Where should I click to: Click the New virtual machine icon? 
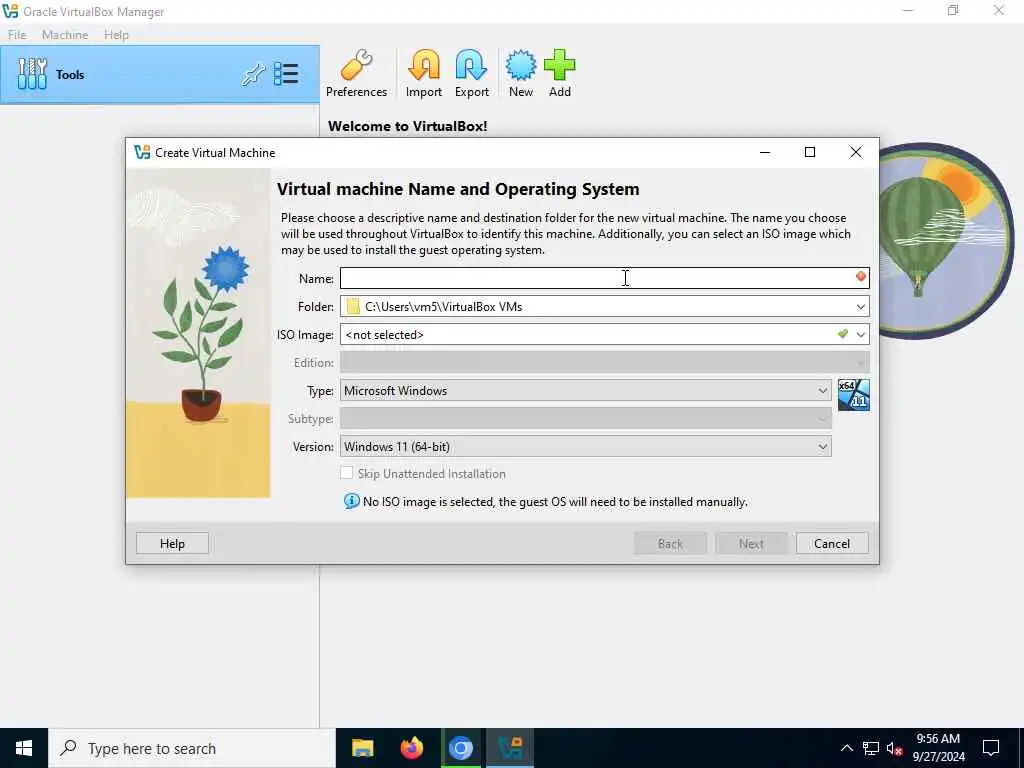coord(520,73)
